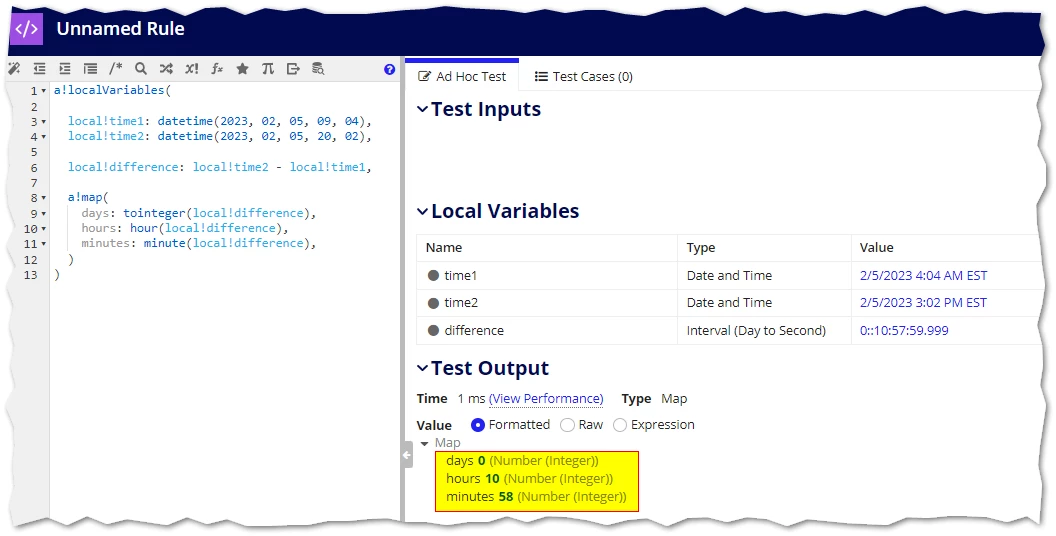Click the gray dot beside time2
The image size is (1056, 536).
coord(434,303)
